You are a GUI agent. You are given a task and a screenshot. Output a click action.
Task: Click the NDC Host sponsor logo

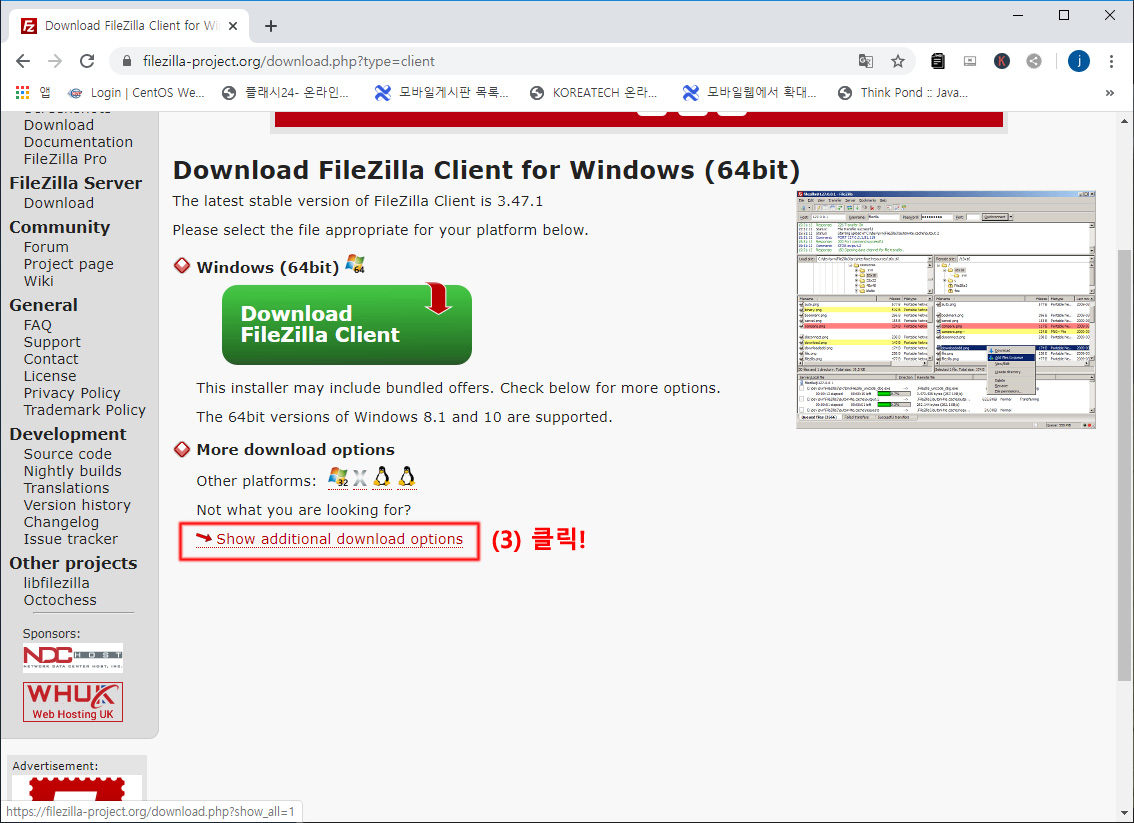click(73, 657)
